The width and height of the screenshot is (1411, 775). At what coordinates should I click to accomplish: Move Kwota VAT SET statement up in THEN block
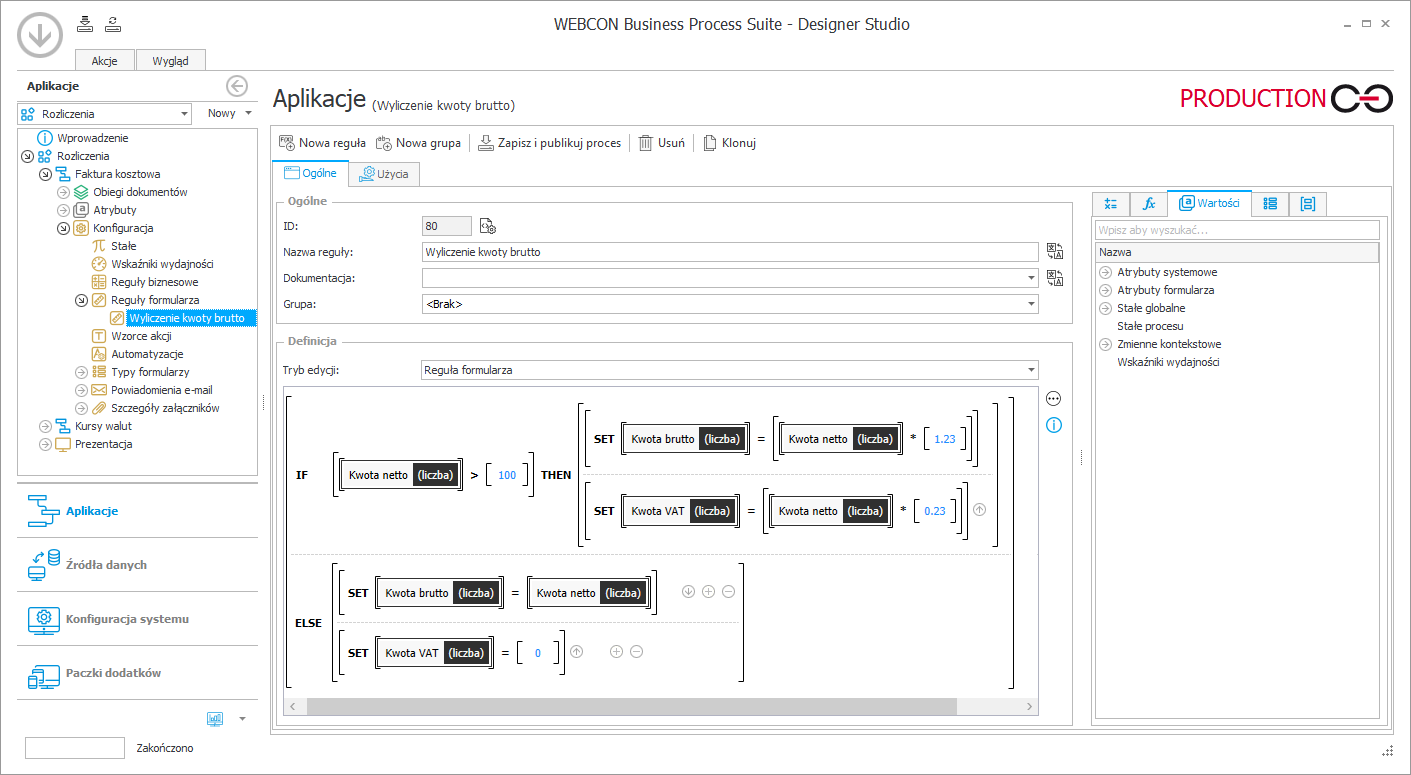coord(979,510)
